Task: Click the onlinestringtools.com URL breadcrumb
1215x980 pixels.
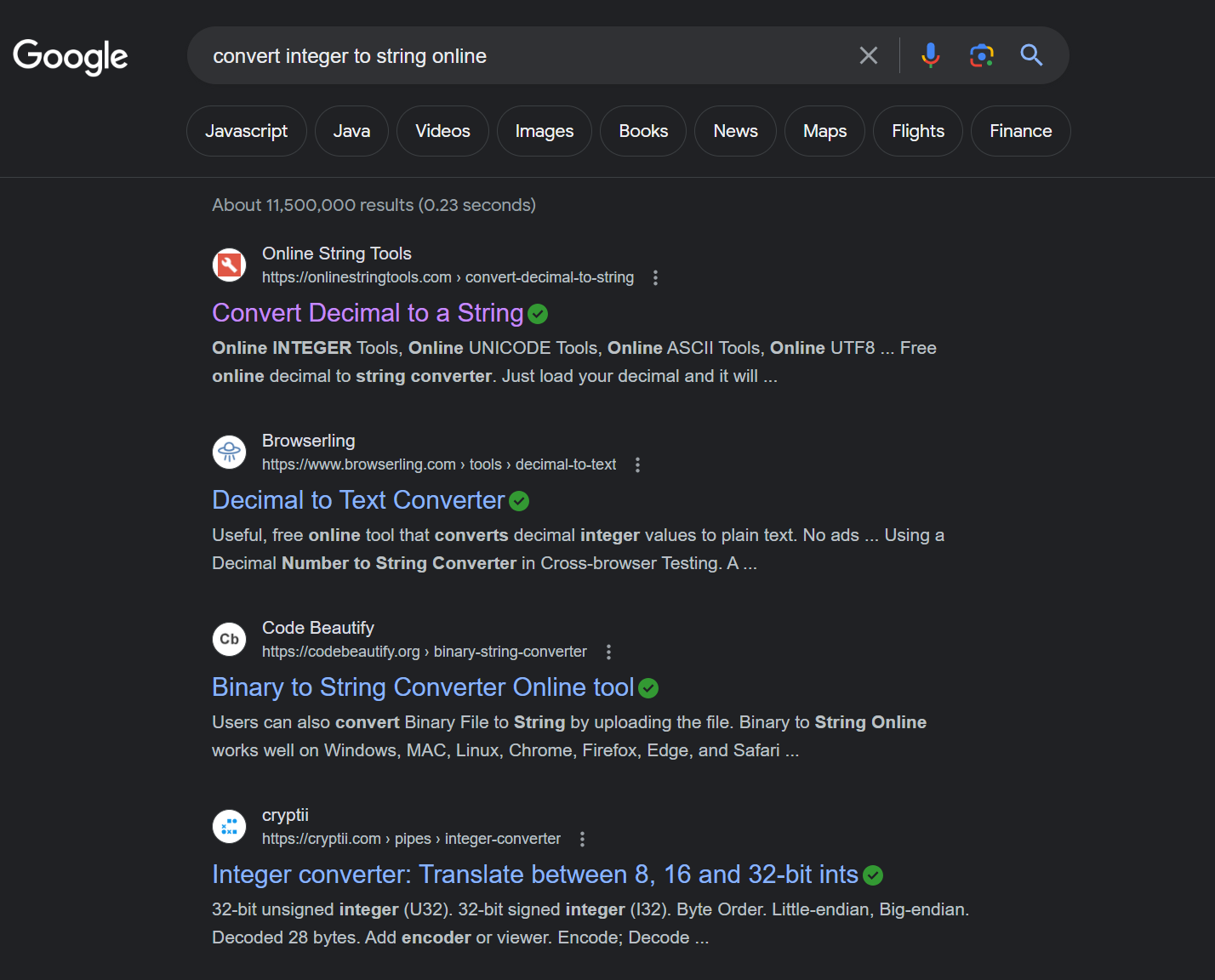Action: [448, 277]
